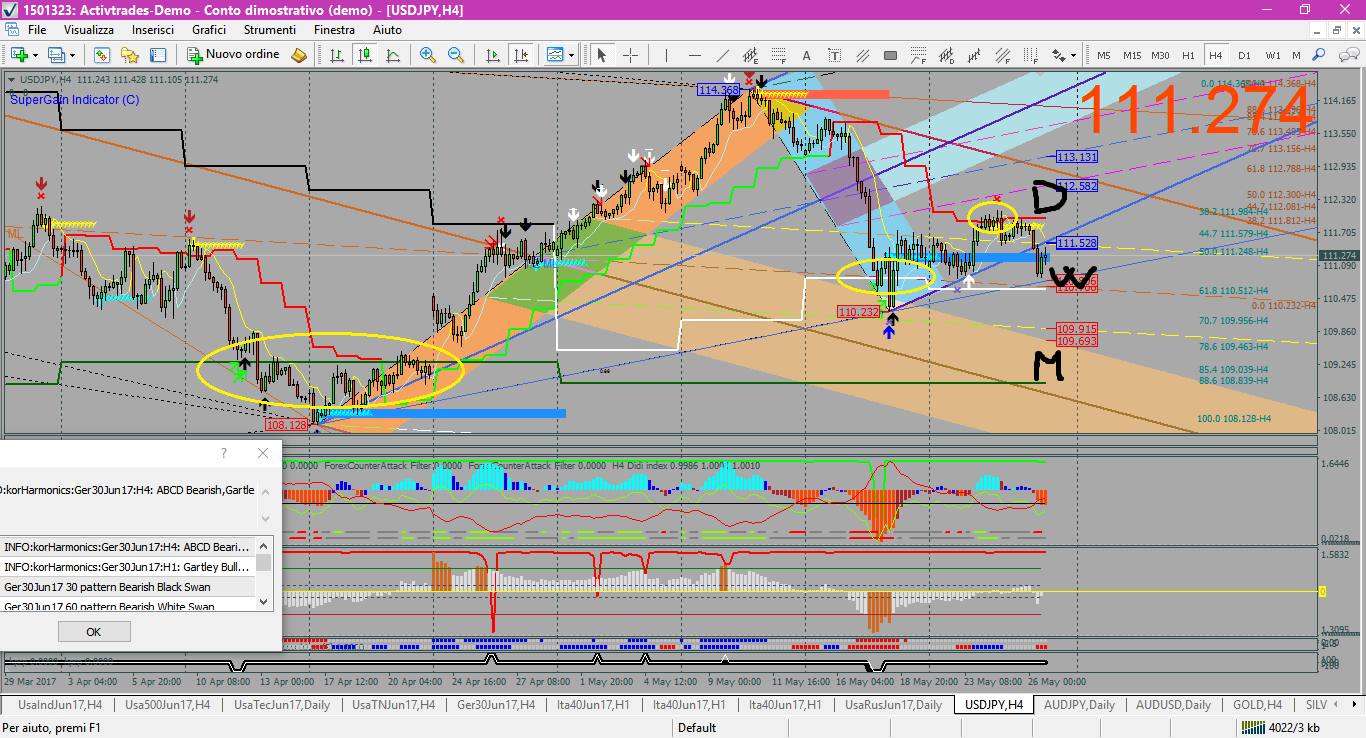This screenshot has height=738, width=1366.
Task: Select the H4 timeframe button
Action: [x=1216, y=55]
